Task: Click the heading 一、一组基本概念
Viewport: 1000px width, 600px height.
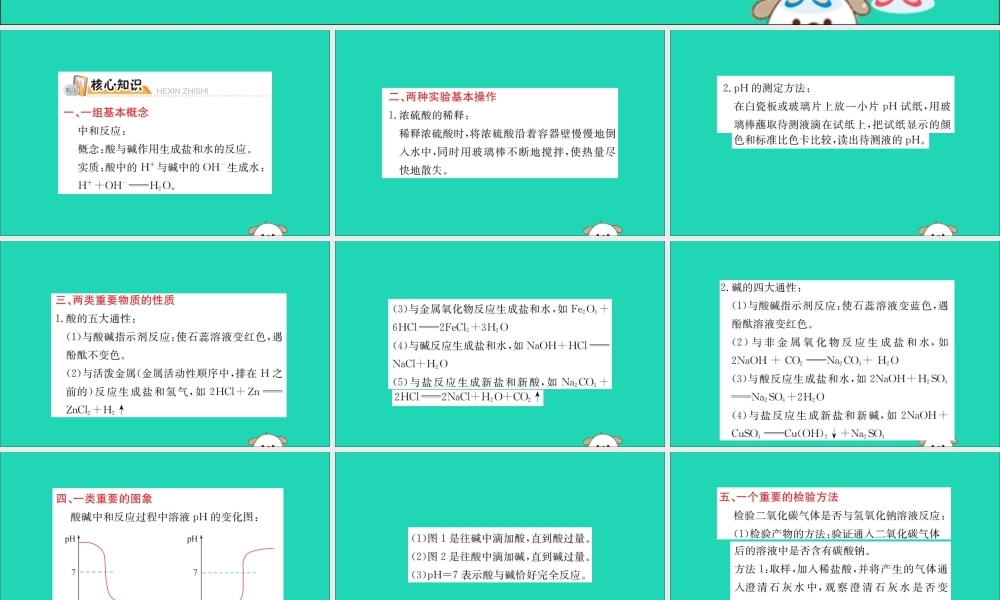Action: point(106,112)
